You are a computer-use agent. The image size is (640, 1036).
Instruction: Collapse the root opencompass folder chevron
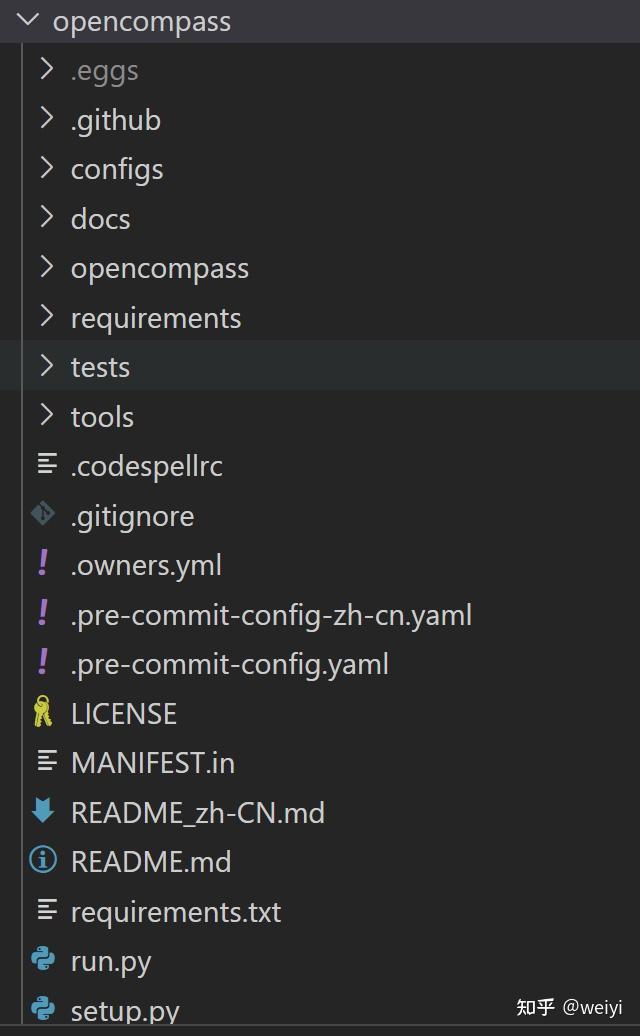[28, 21]
